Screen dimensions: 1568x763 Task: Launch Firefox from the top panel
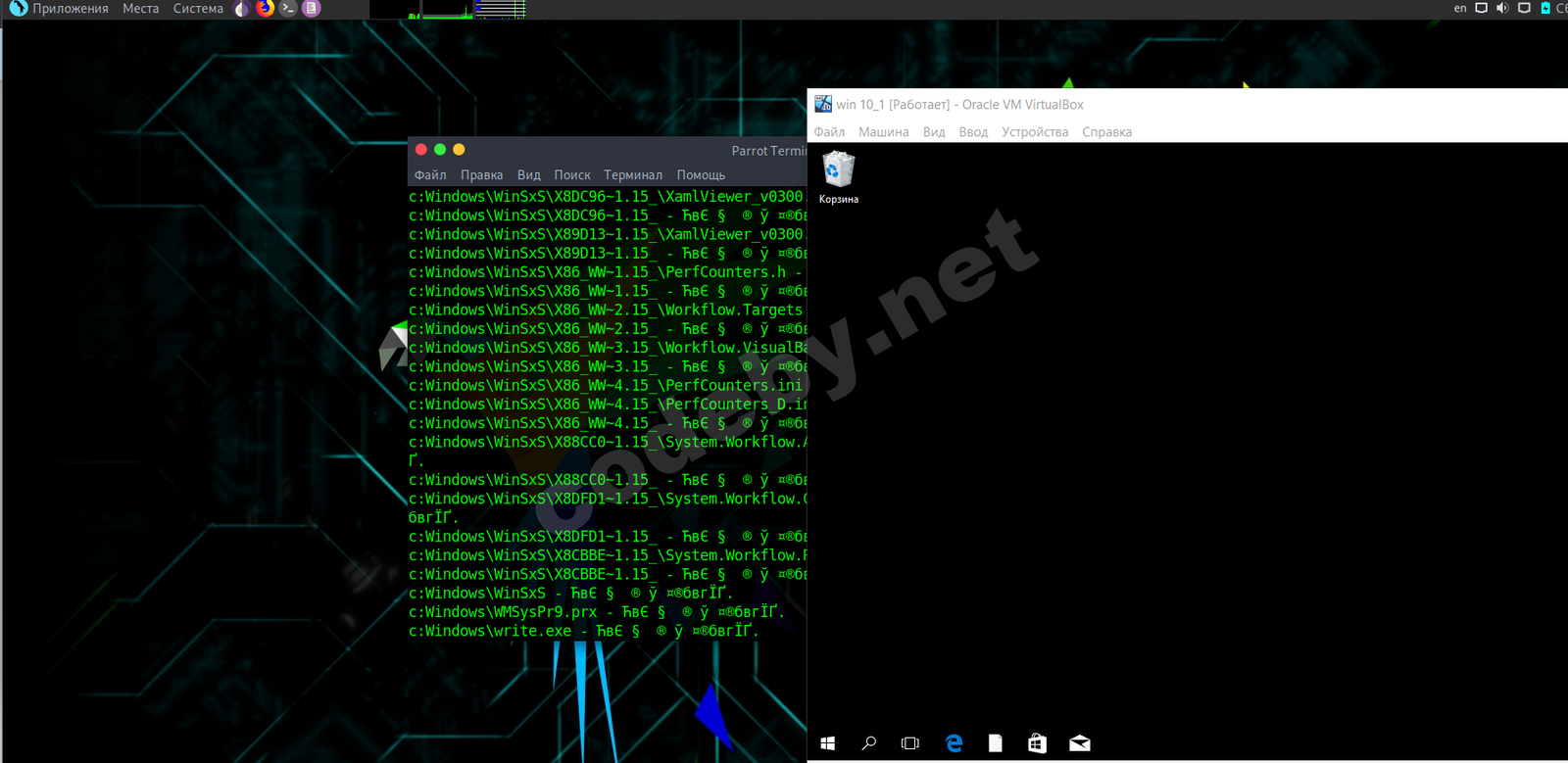coord(265,9)
